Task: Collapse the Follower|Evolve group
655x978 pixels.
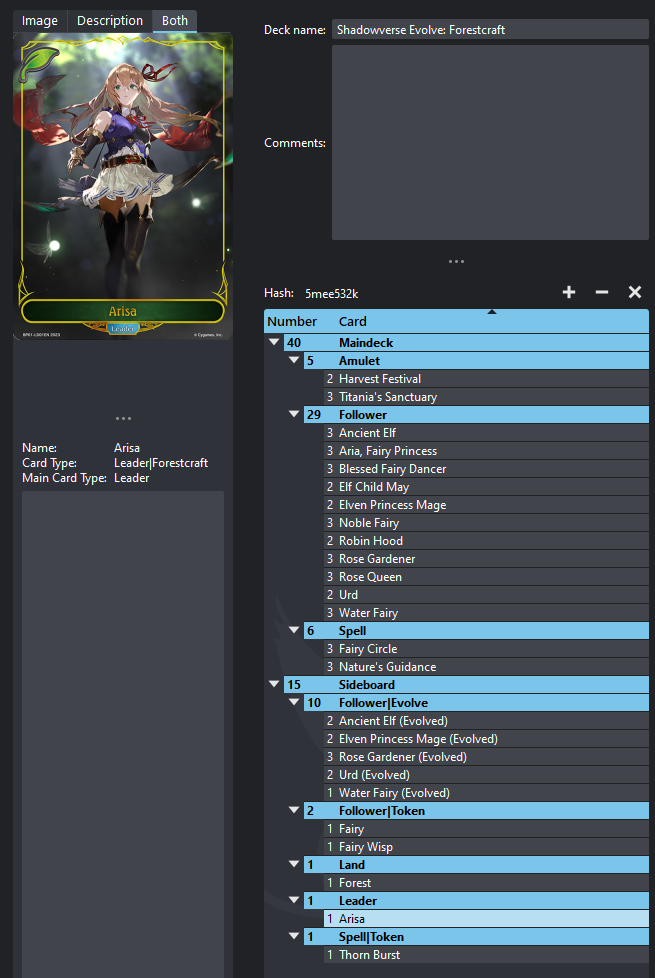Action: click(294, 703)
